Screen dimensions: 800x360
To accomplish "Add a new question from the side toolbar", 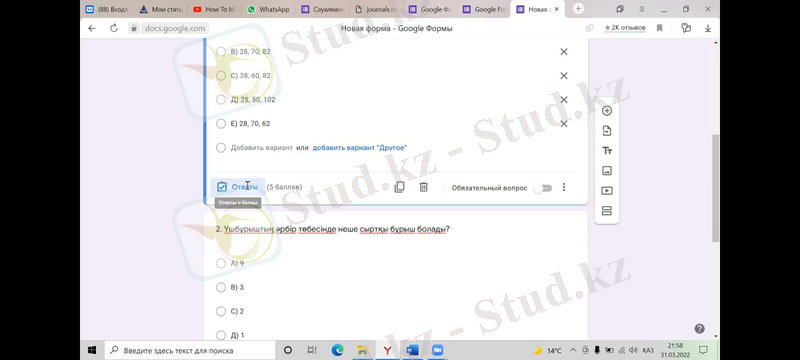I will 607,111.
